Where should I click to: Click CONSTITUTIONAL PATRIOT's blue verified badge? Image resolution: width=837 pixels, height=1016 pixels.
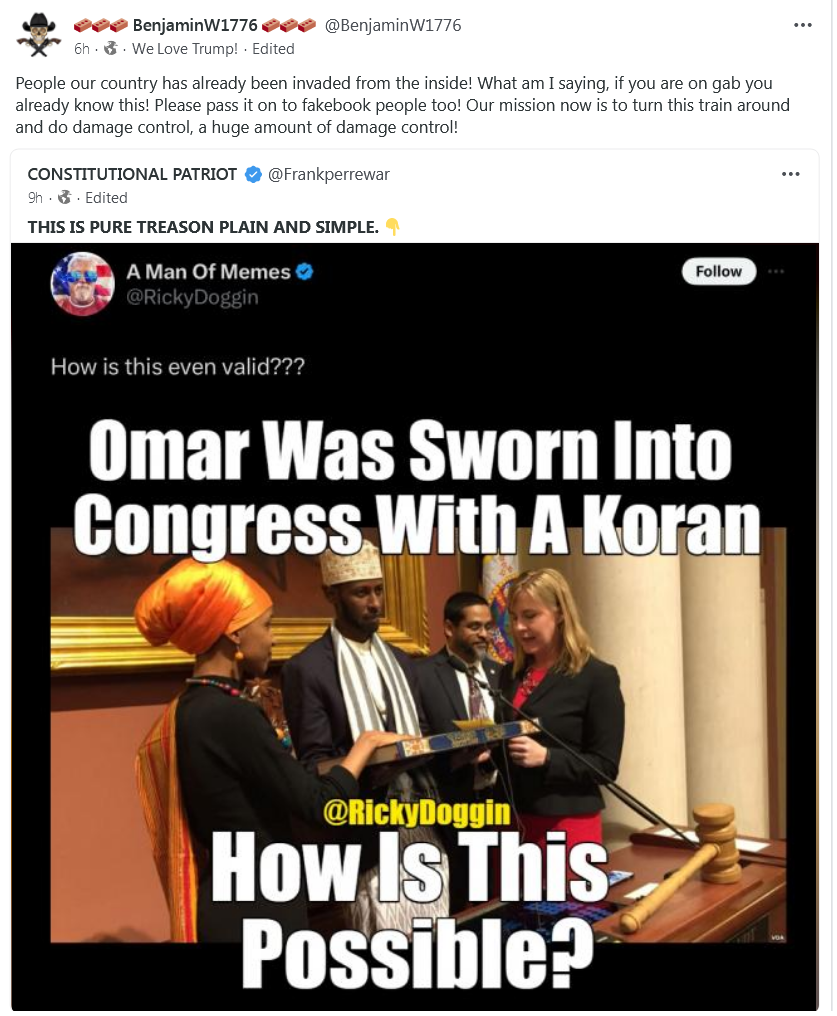(253, 174)
